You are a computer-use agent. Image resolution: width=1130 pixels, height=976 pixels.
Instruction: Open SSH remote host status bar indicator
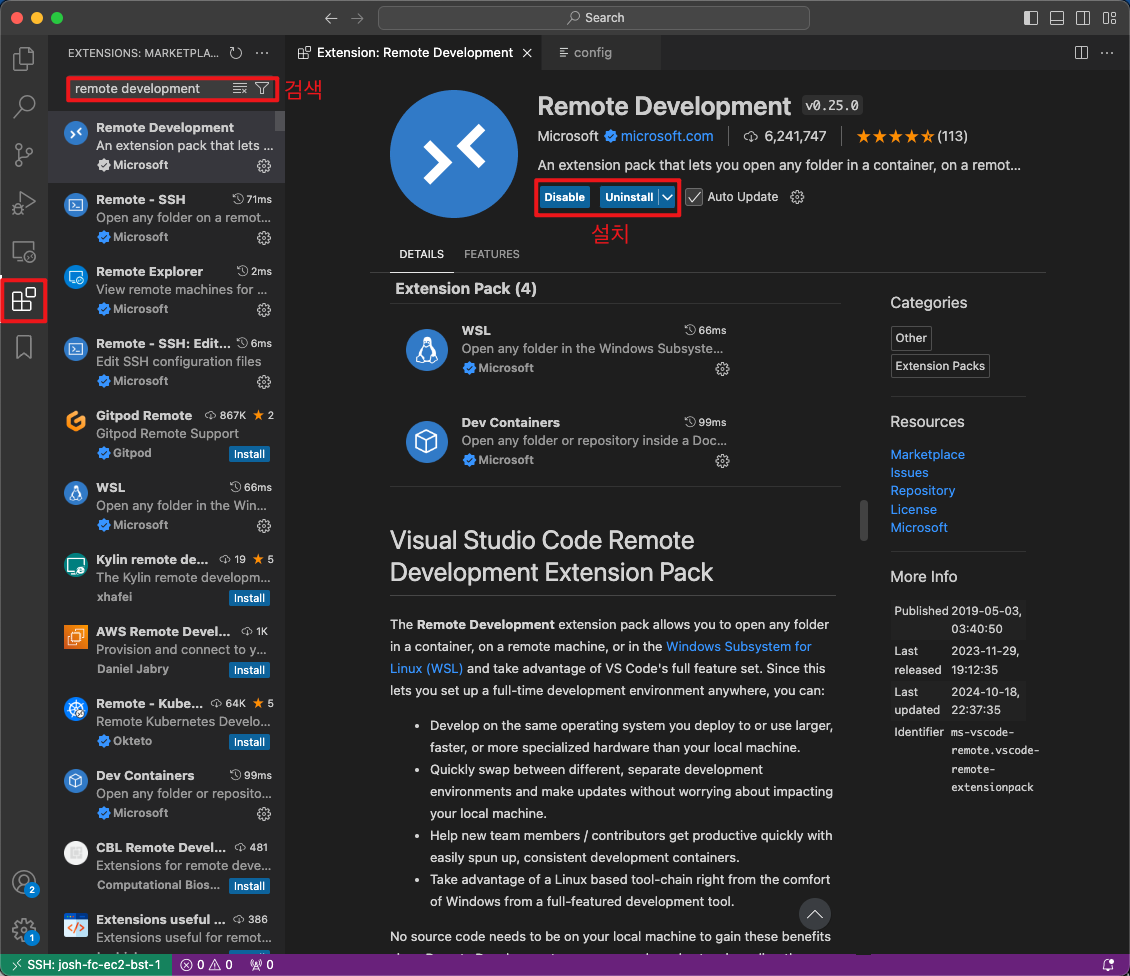(86, 964)
